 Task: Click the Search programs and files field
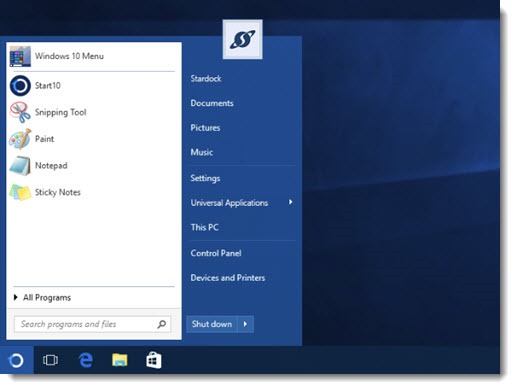click(92, 324)
